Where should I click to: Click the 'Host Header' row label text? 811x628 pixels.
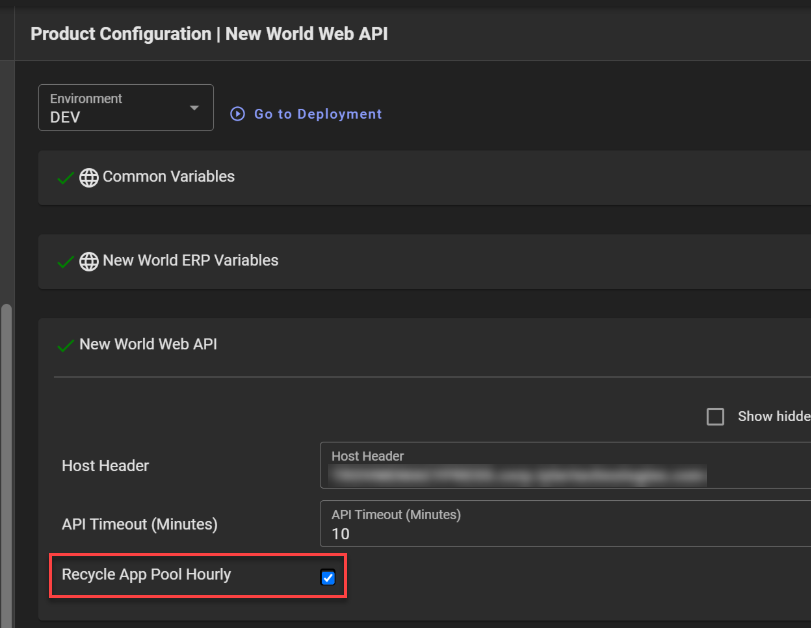pos(105,466)
